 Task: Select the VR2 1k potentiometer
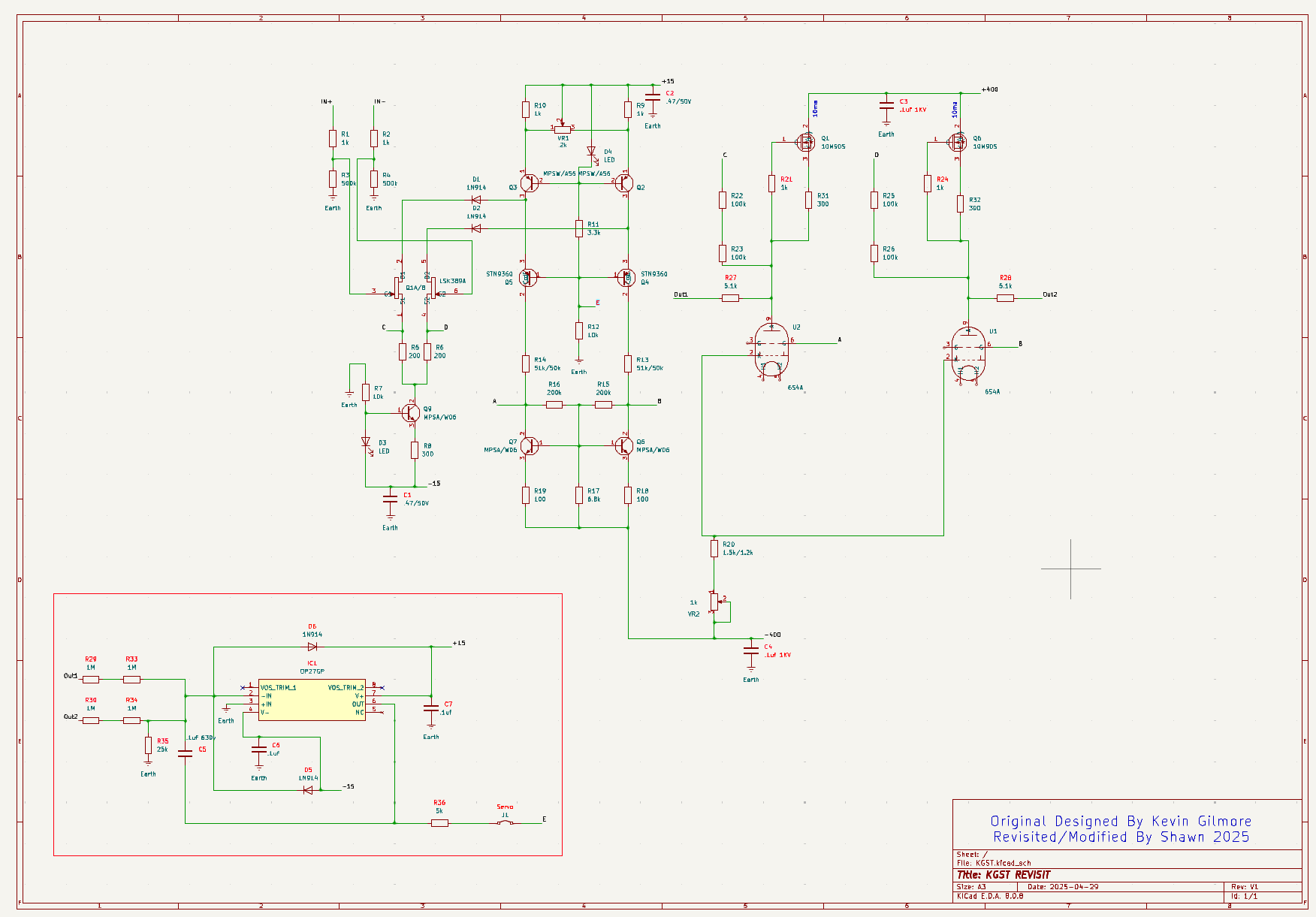click(x=714, y=602)
